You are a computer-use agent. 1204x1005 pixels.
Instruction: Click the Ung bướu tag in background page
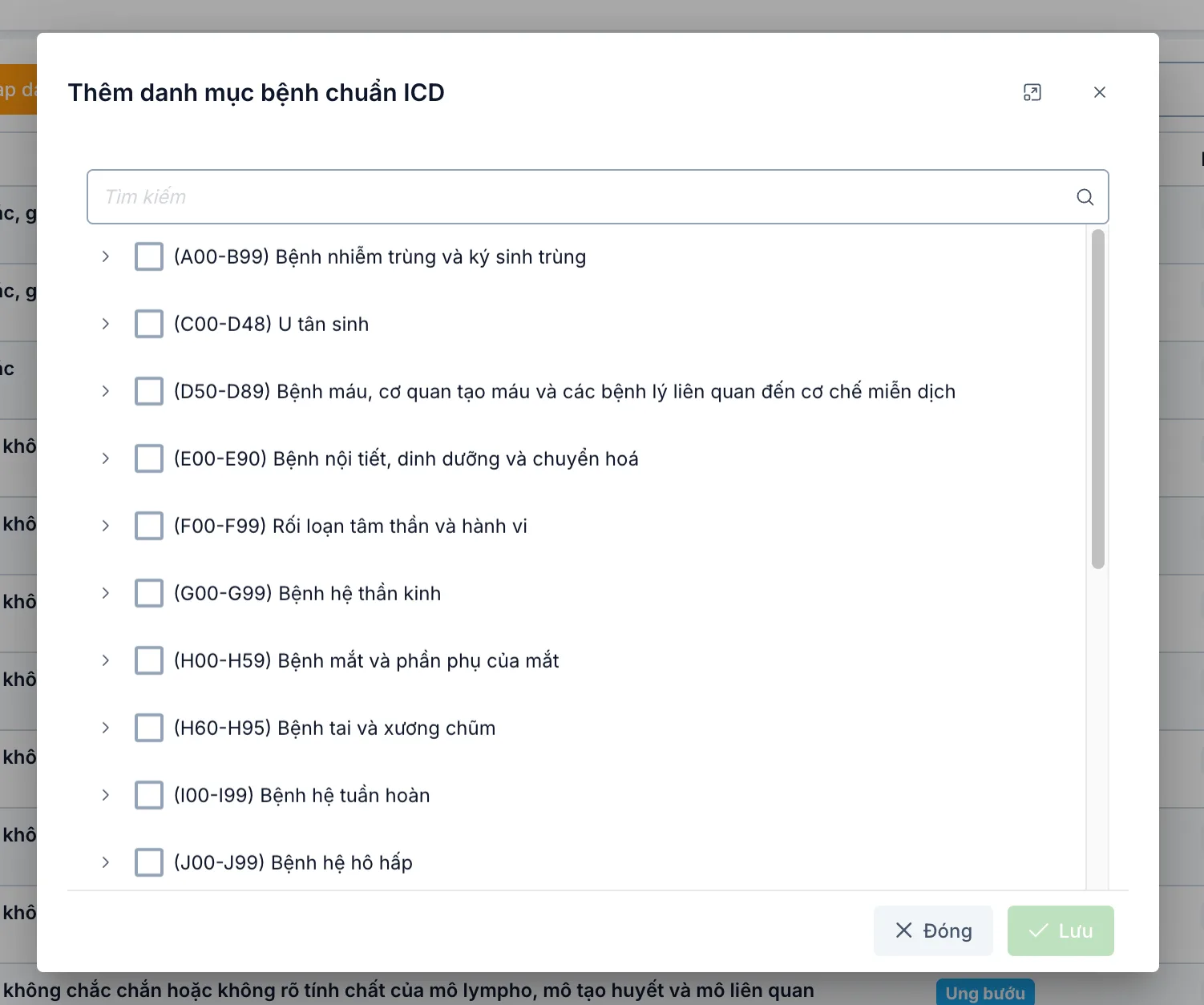985,993
